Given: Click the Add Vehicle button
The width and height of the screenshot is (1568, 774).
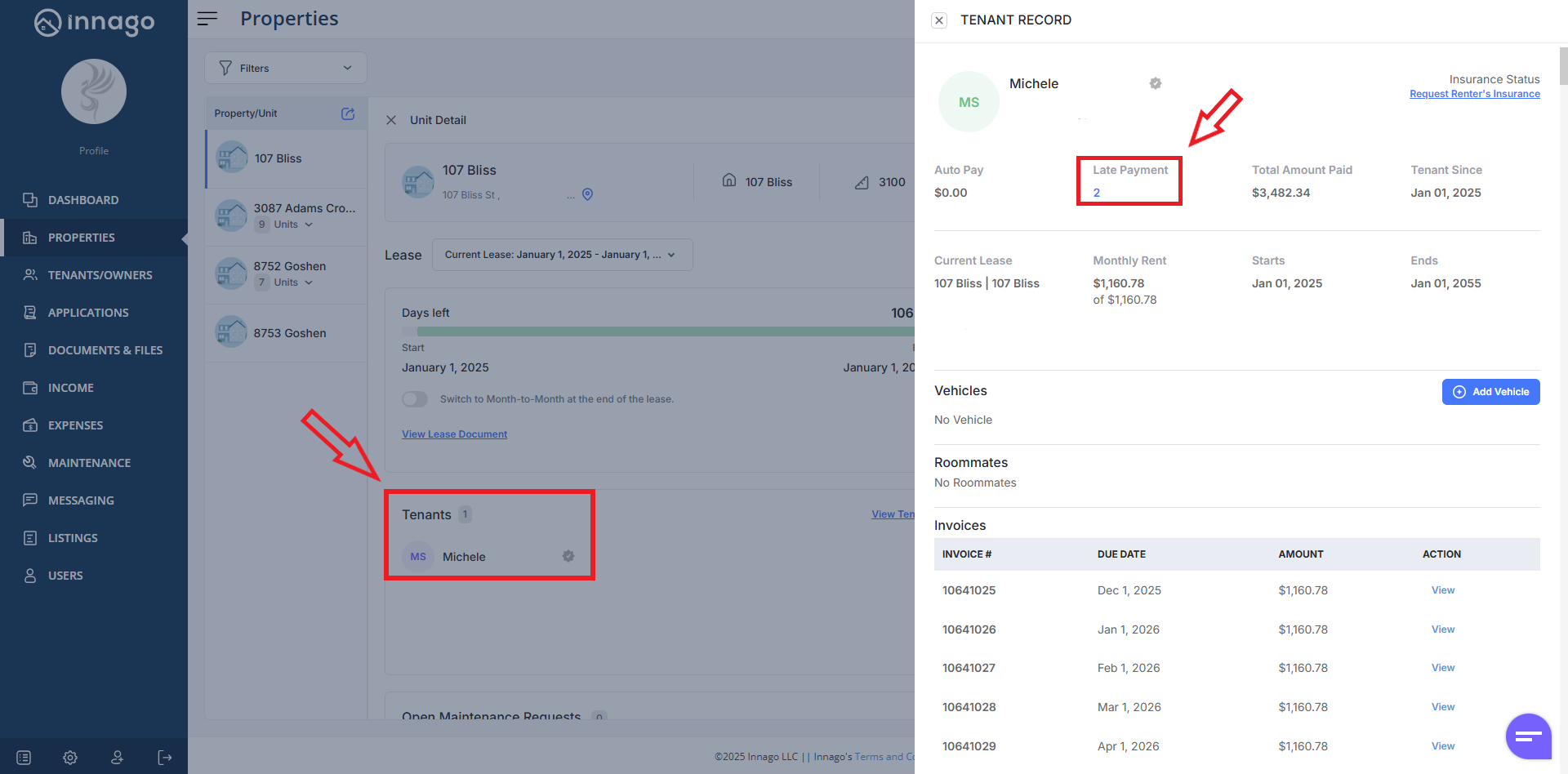Looking at the screenshot, I should [1490, 392].
